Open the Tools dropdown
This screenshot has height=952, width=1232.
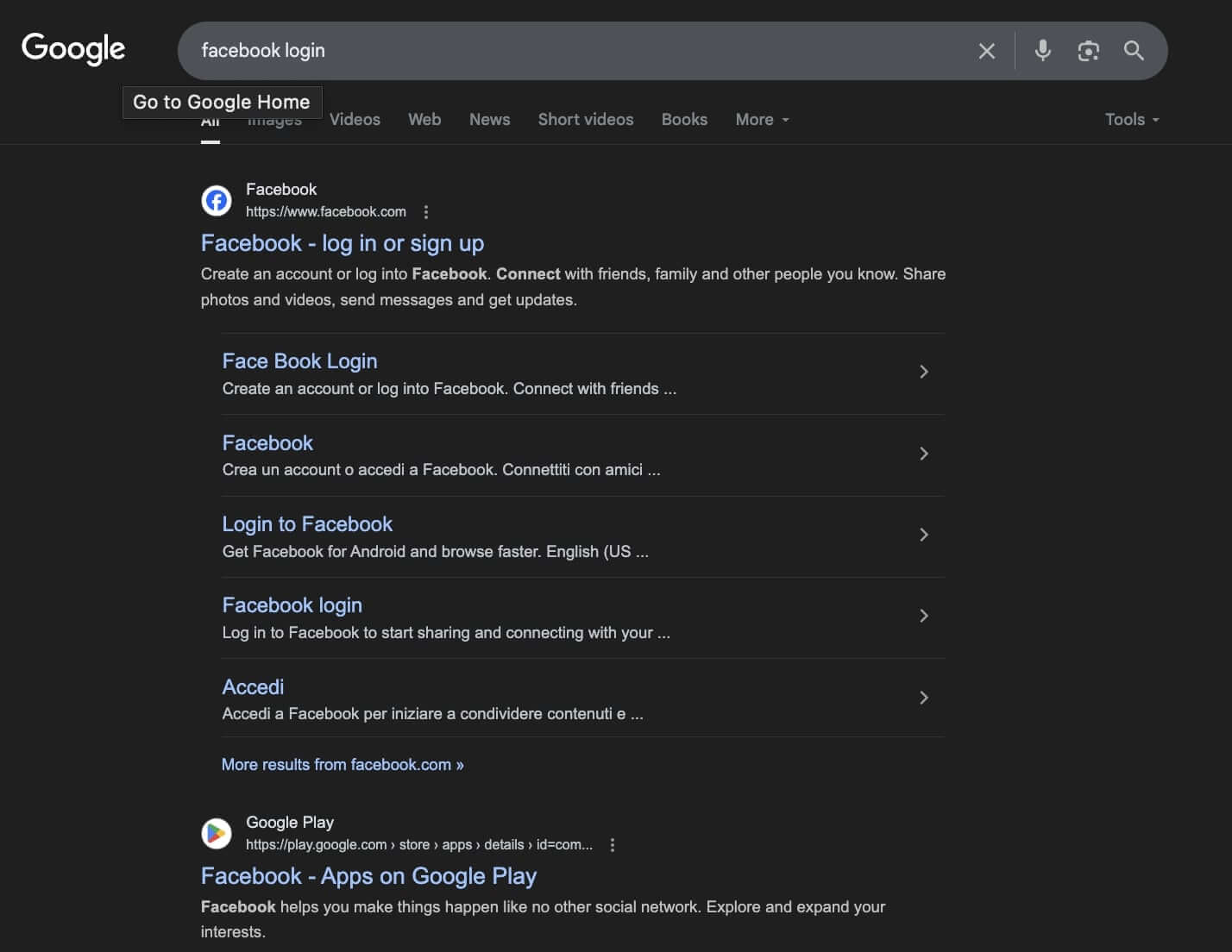point(1132,120)
